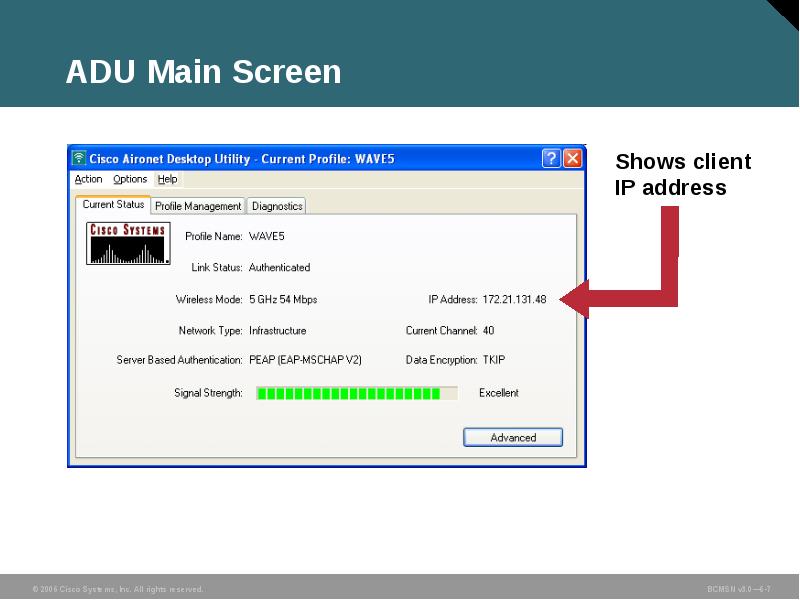Click the Excellent signal strength label

497,393
